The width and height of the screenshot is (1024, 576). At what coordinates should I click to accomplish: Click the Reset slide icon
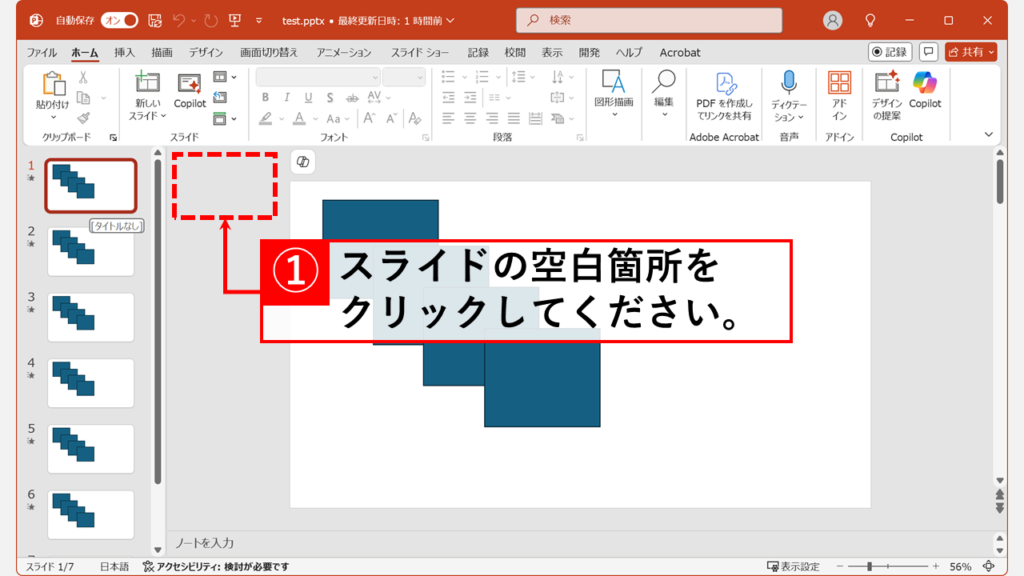pos(220,97)
